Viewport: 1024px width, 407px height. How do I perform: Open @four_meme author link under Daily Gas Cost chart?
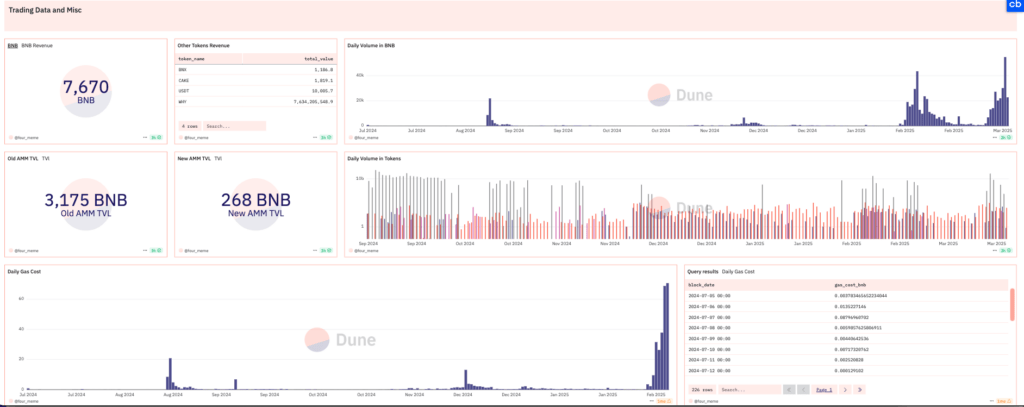(x=27, y=401)
